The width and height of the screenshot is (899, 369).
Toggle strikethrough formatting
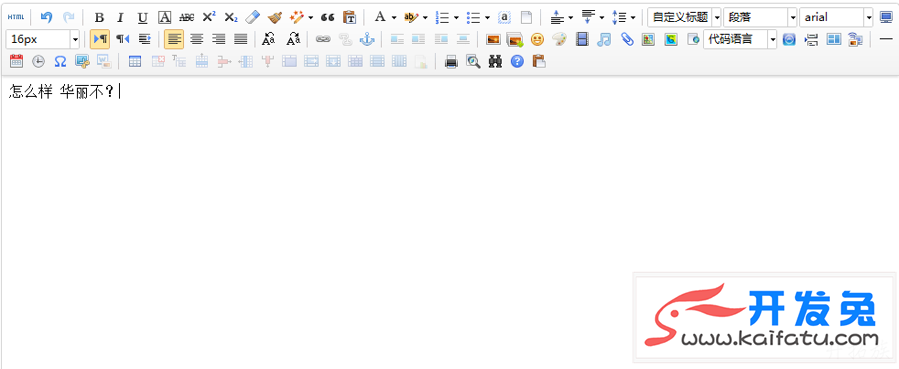click(x=186, y=17)
